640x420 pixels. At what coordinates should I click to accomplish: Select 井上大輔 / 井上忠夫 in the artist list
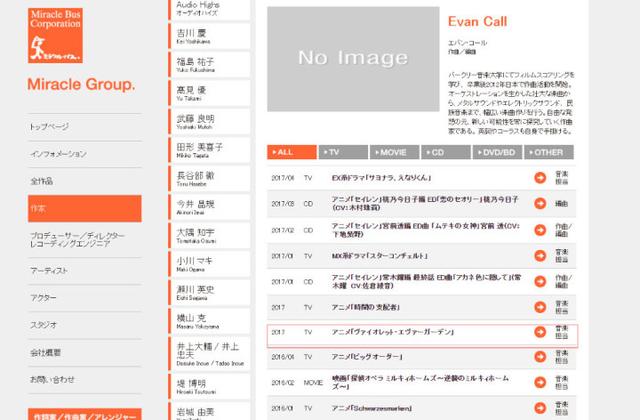(209, 354)
